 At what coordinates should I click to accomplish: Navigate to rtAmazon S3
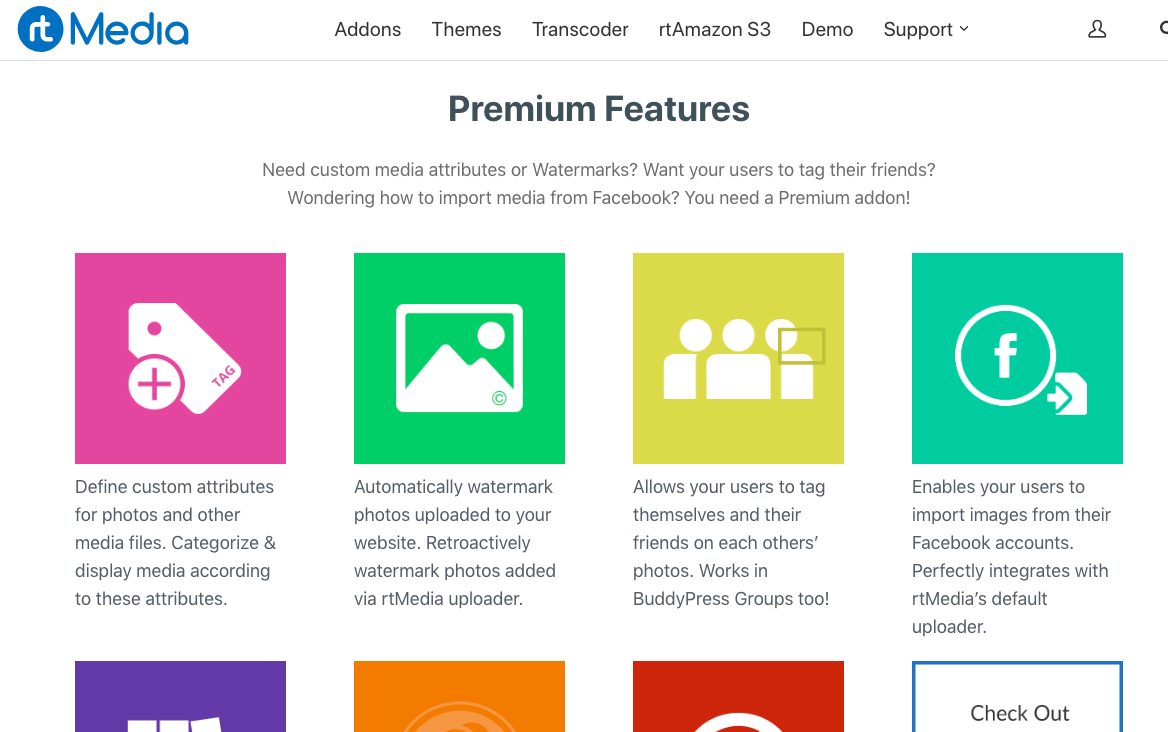tap(715, 30)
